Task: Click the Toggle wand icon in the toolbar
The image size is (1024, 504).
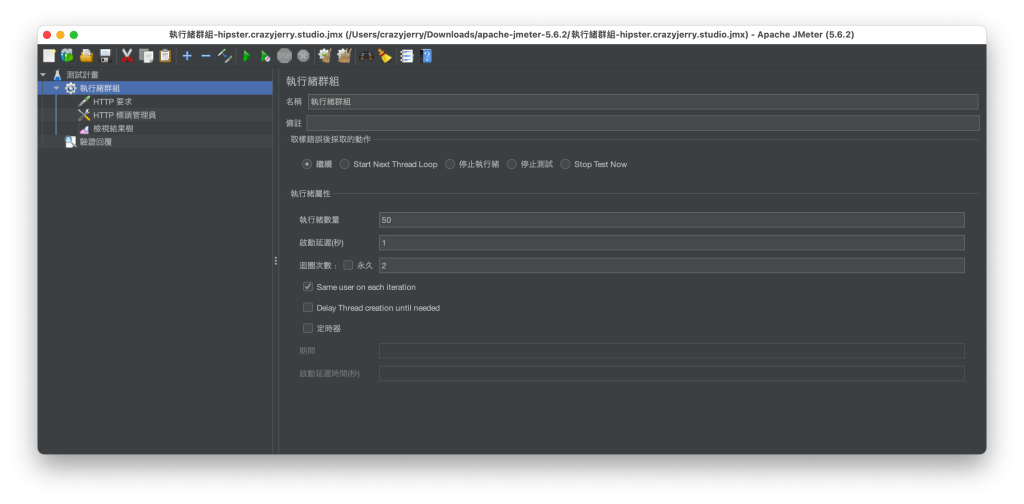Action: point(225,56)
